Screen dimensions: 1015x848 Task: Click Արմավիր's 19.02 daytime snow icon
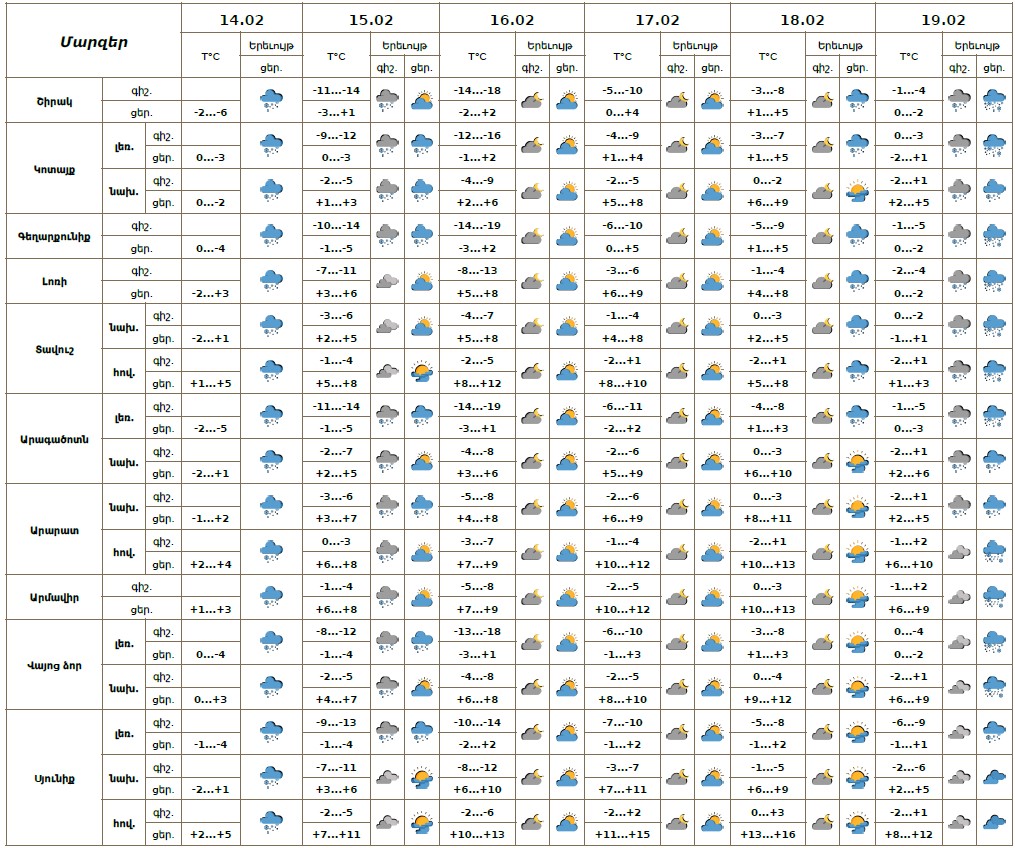[994, 597]
